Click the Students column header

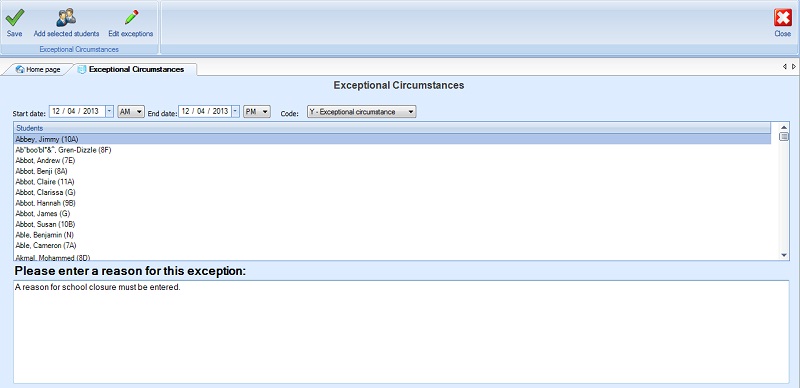392,128
